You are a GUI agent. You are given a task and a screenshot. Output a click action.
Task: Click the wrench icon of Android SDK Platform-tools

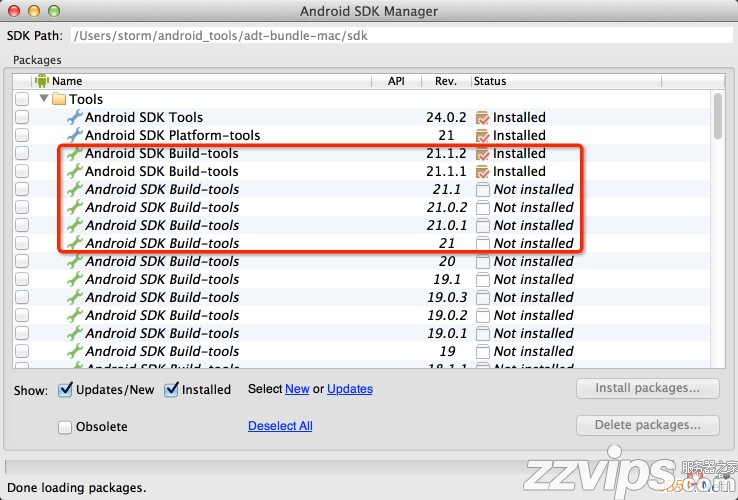[x=75, y=135]
